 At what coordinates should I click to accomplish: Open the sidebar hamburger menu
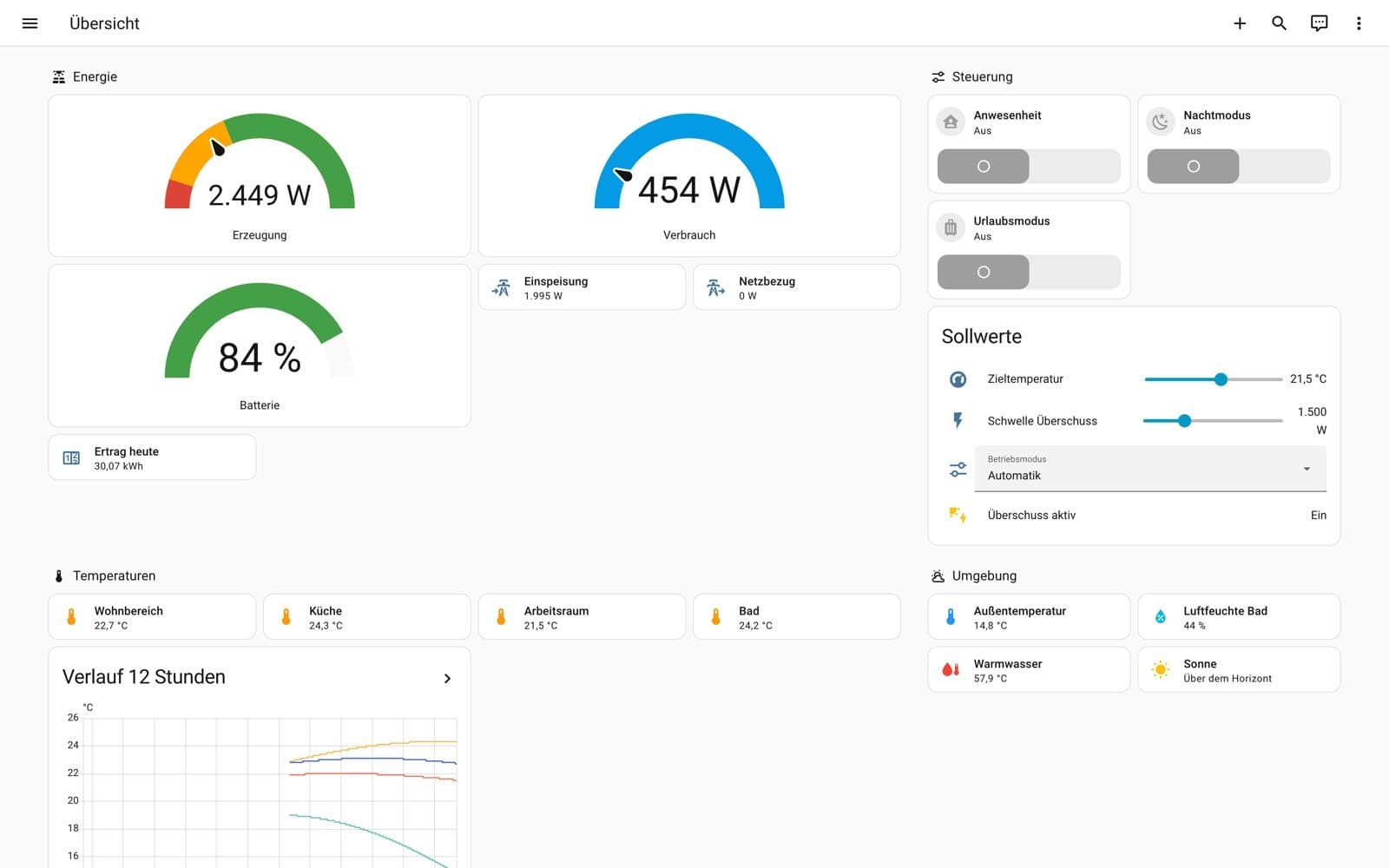coord(30,23)
